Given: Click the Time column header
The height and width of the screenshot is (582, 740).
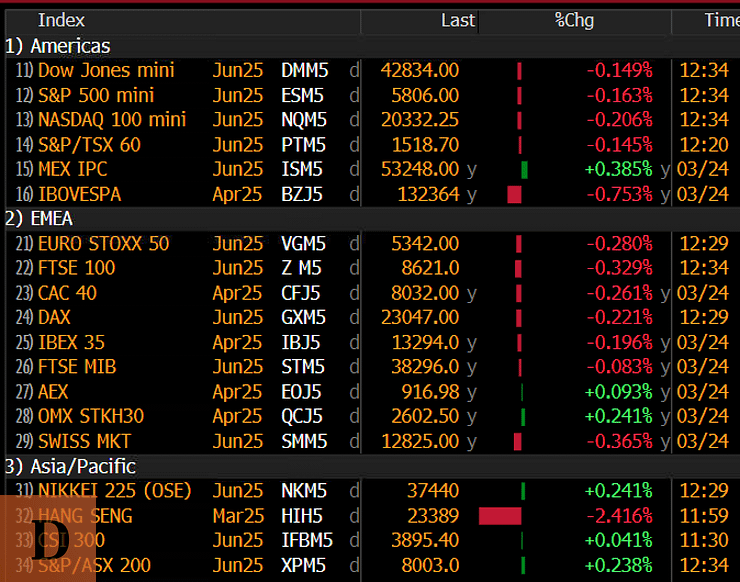Looking at the screenshot, I should pos(721,20).
